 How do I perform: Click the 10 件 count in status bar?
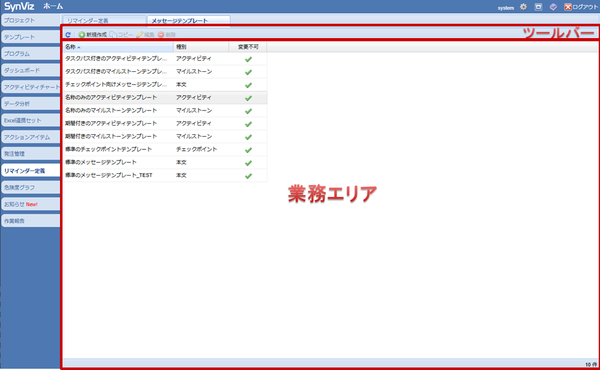(591, 364)
